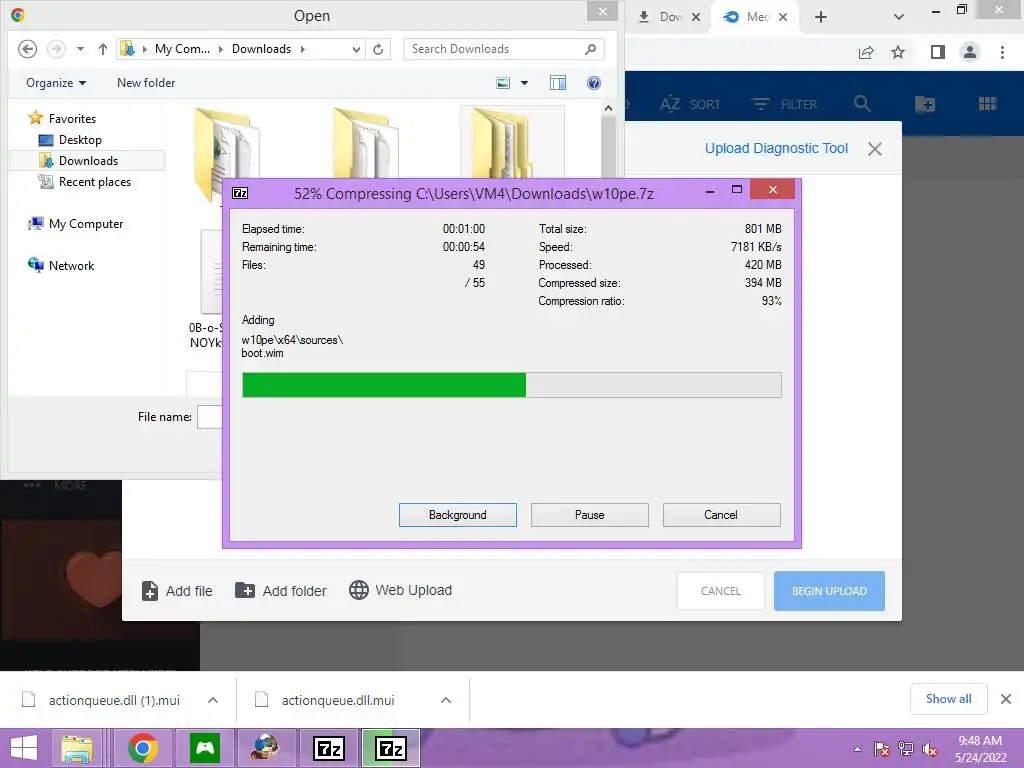This screenshot has width=1024, height=768.
Task: Open recent locations dropdown arrow
Action: 80,49
